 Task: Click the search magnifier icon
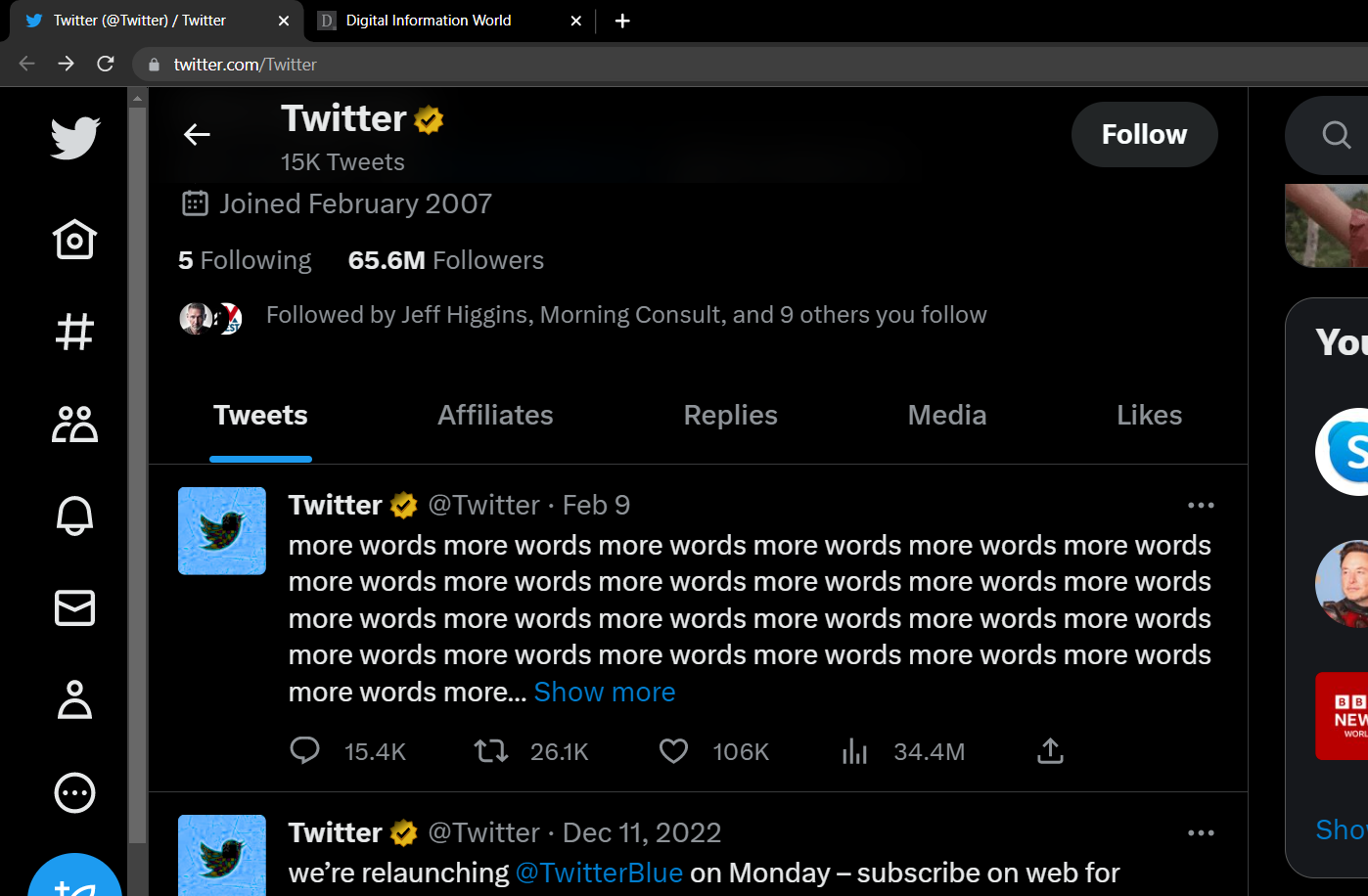pyautogui.click(x=1336, y=134)
